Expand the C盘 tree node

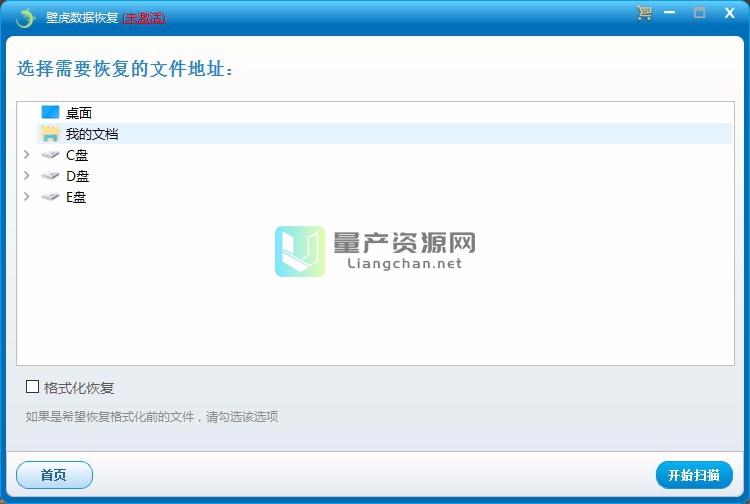click(27, 154)
